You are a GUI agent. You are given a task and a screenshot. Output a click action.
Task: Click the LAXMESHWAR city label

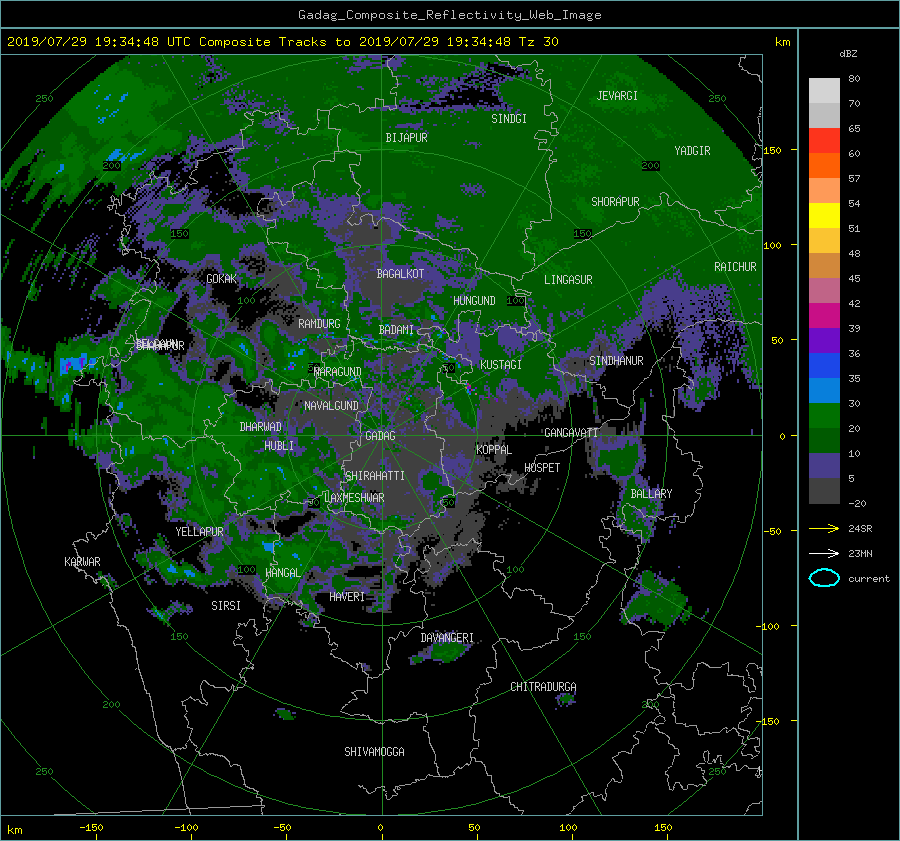pos(354,498)
